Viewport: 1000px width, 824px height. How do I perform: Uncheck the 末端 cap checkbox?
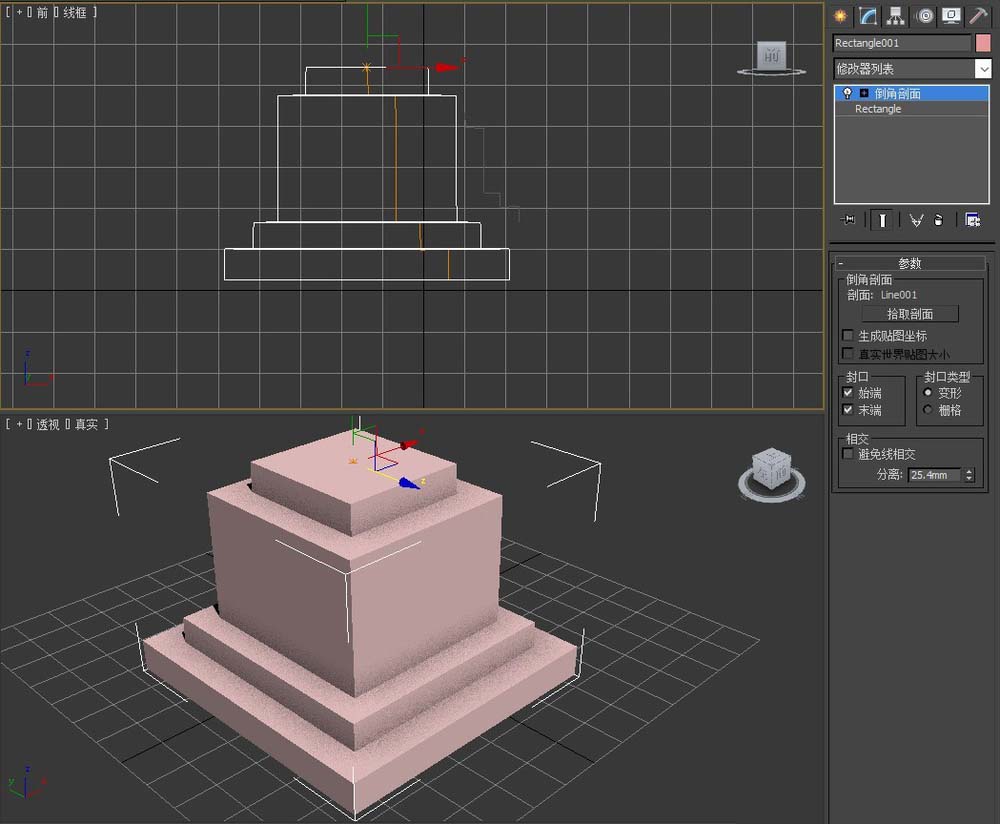pyautogui.click(x=848, y=409)
